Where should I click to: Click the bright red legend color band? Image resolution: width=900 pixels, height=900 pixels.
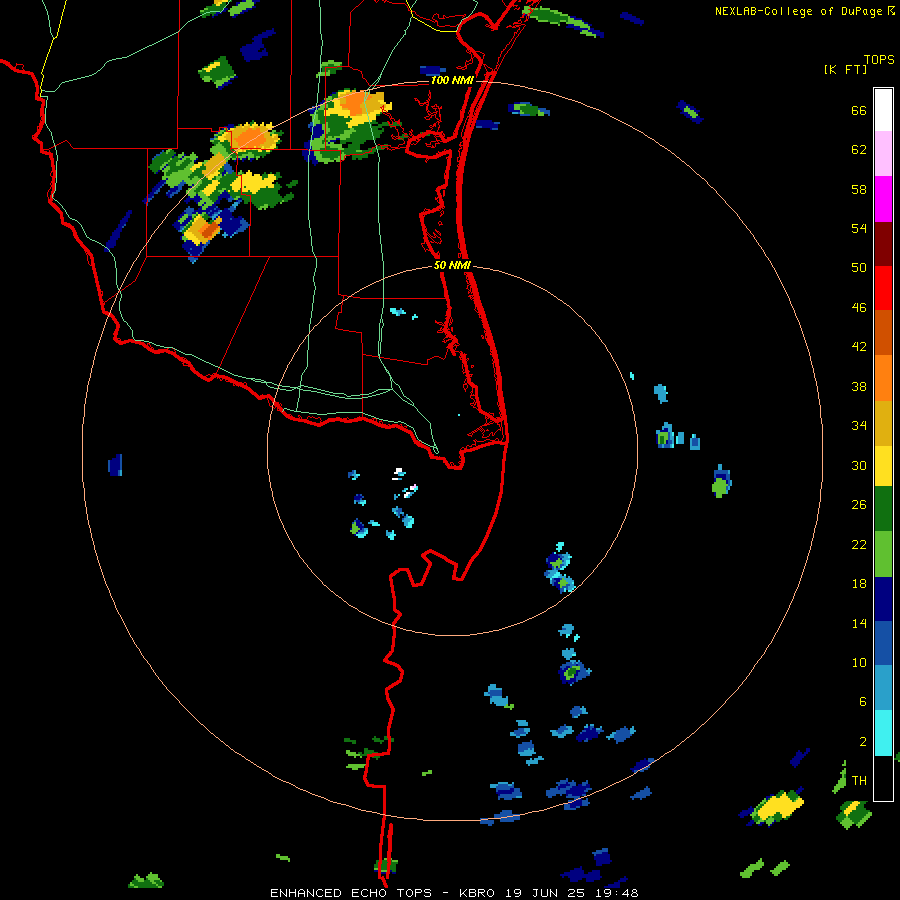[x=883, y=288]
